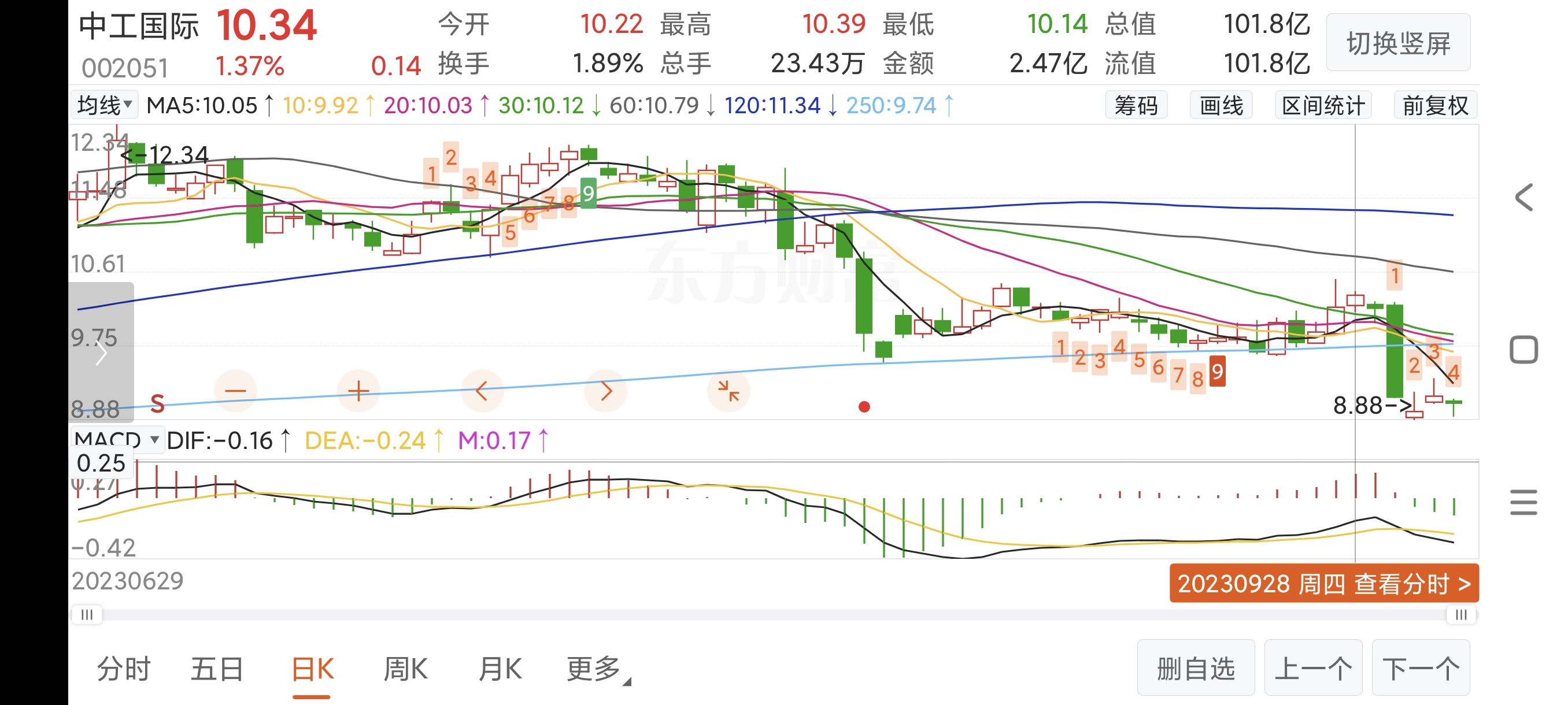
Task: Expand the gray left side panel arrow
Action: pos(101,354)
